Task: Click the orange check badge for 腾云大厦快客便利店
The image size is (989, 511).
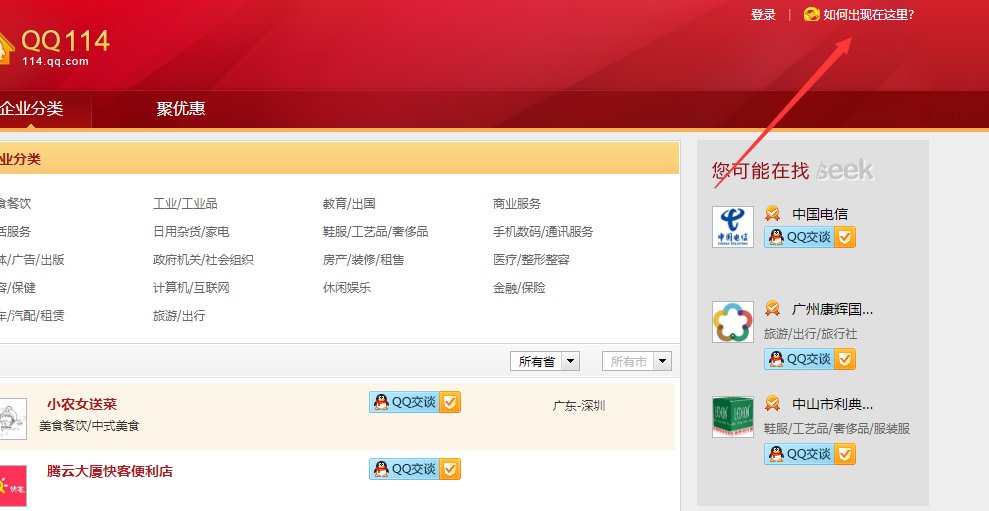Action: click(x=450, y=469)
